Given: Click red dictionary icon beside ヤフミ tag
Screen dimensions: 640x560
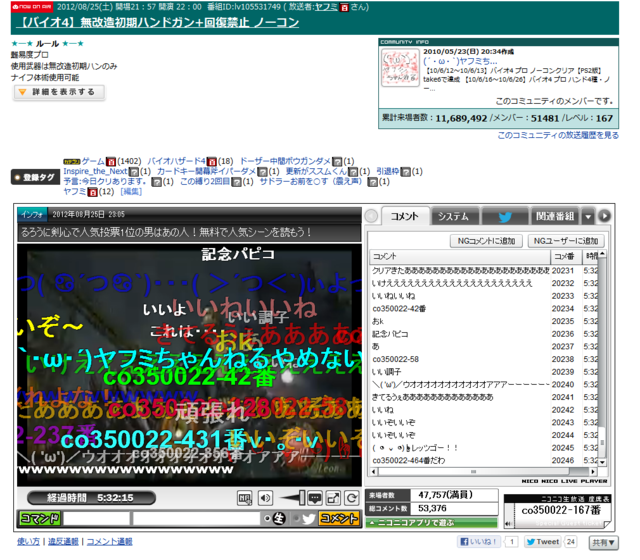Looking at the screenshot, I should point(93,192).
